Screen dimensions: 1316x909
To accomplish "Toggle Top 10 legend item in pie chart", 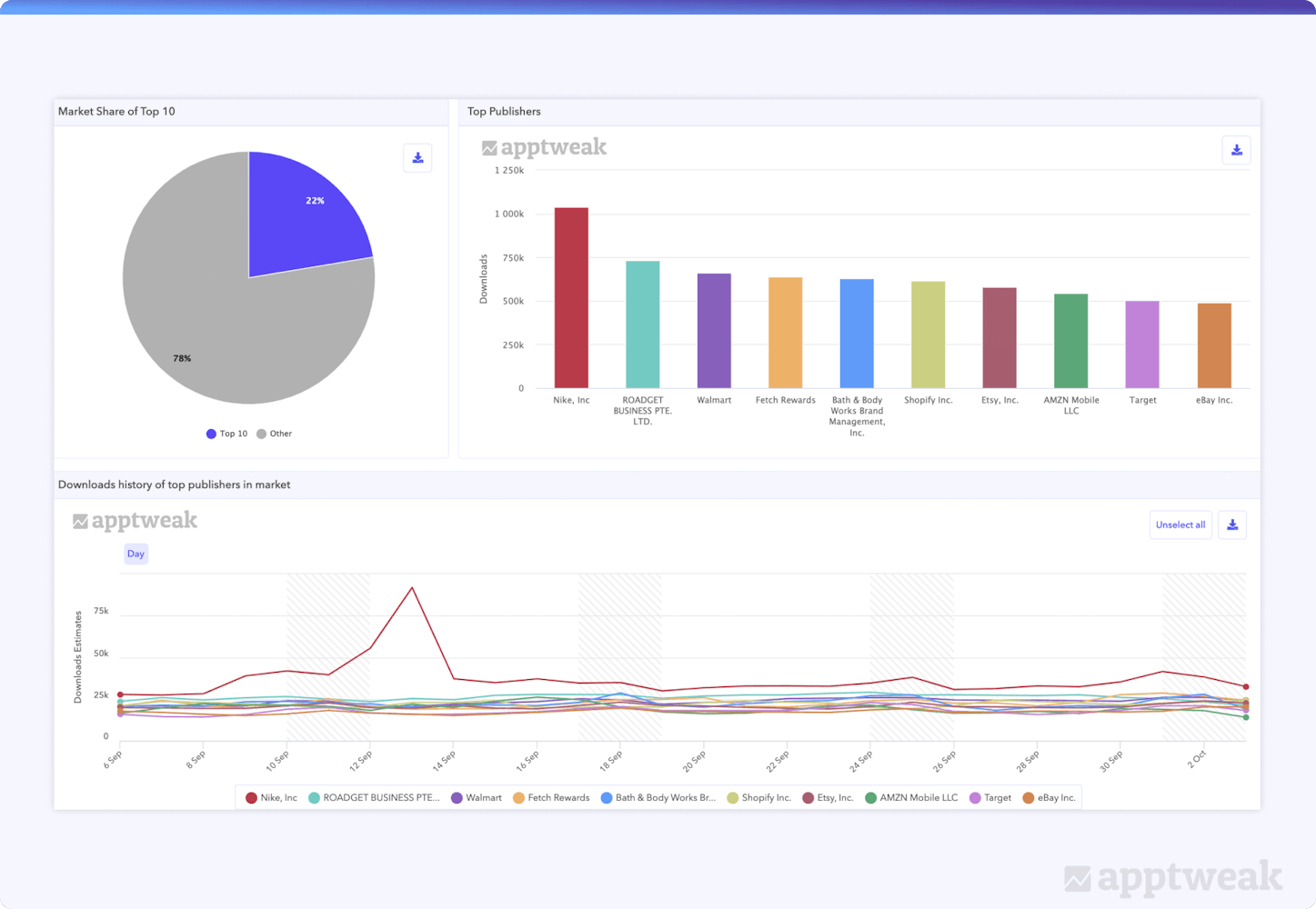I will click(226, 434).
